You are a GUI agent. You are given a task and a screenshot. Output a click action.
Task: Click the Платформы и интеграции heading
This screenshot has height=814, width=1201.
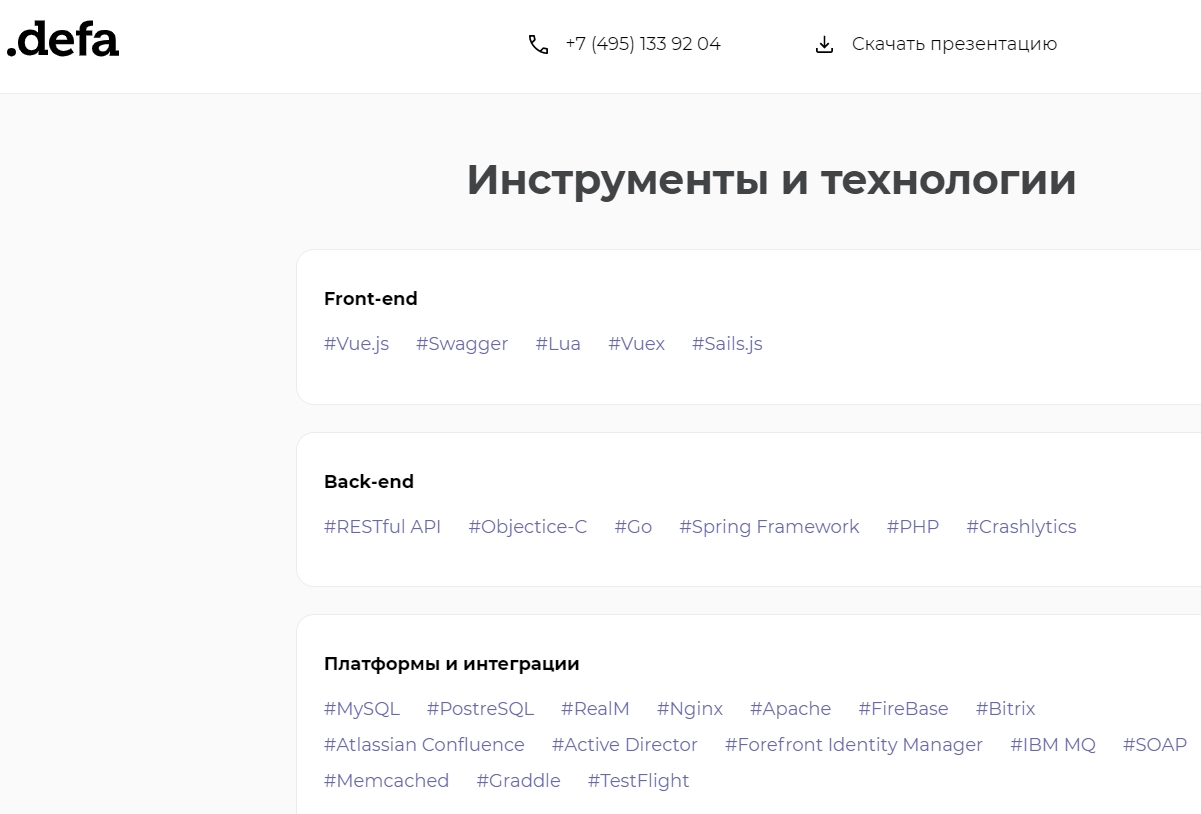point(452,664)
